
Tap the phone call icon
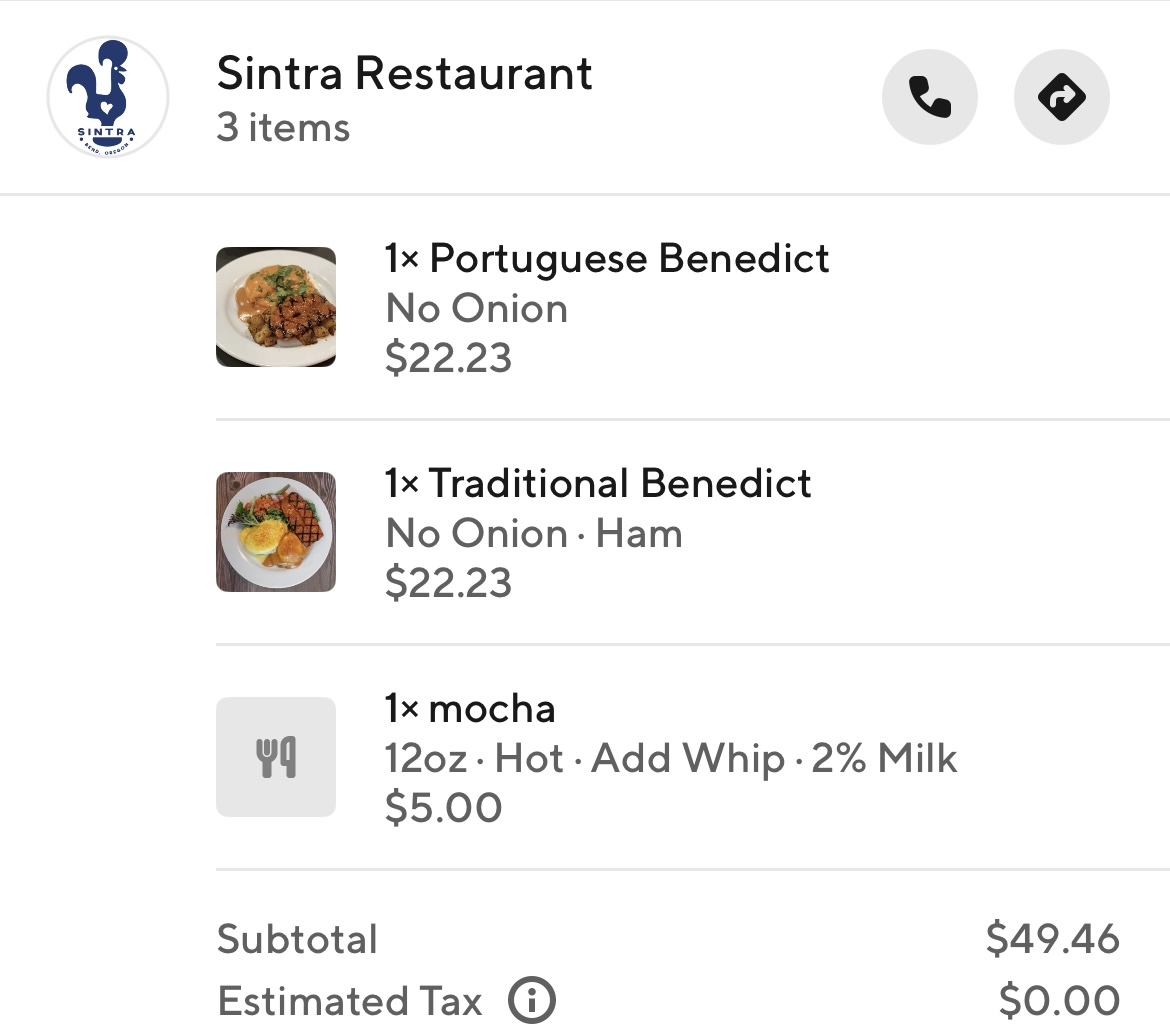[x=929, y=98]
